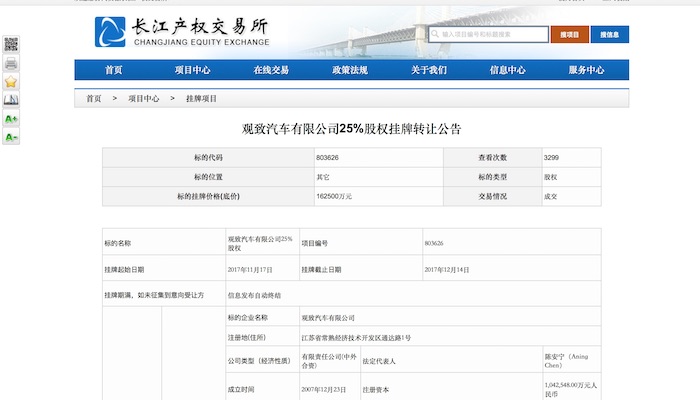Click the printer icon in sidebar
Image resolution: width=700 pixels, height=400 pixels.
click(11, 63)
